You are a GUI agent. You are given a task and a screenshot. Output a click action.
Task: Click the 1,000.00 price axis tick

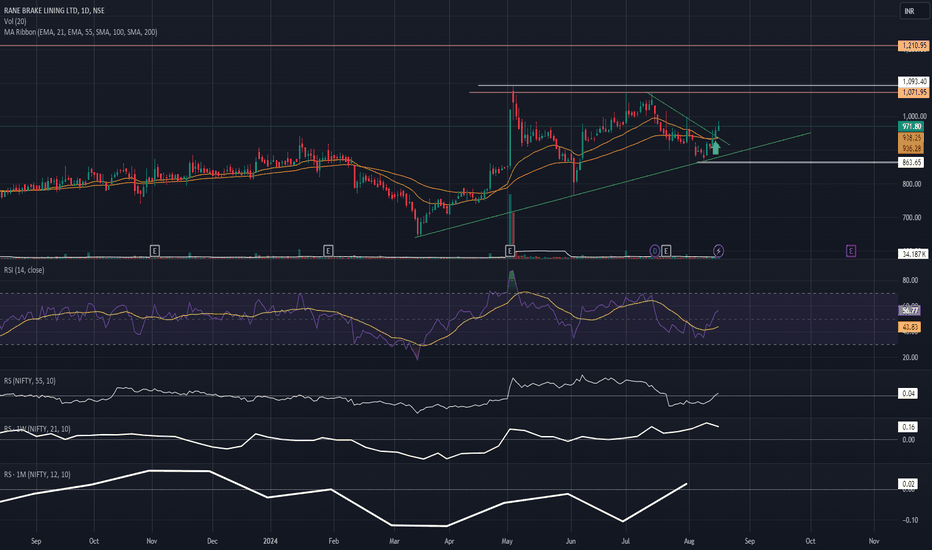point(914,117)
